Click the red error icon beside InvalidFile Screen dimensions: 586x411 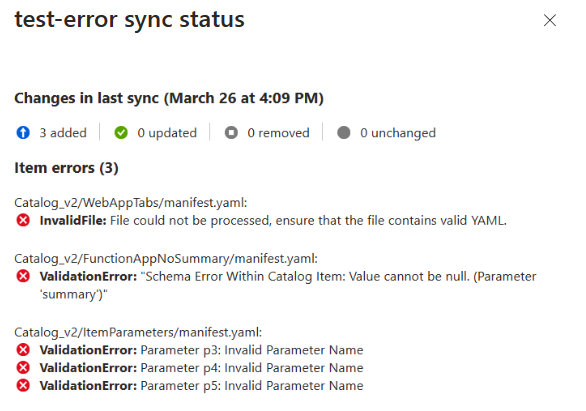(23, 220)
